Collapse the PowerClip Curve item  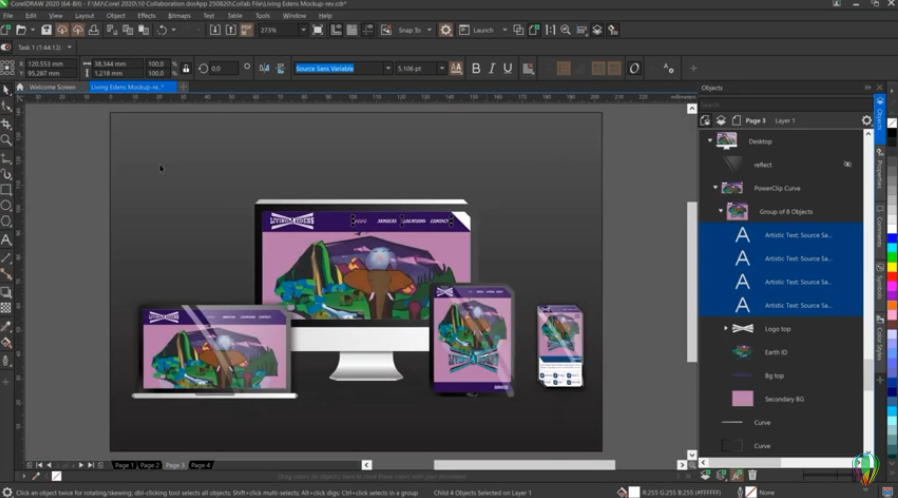tap(715, 187)
